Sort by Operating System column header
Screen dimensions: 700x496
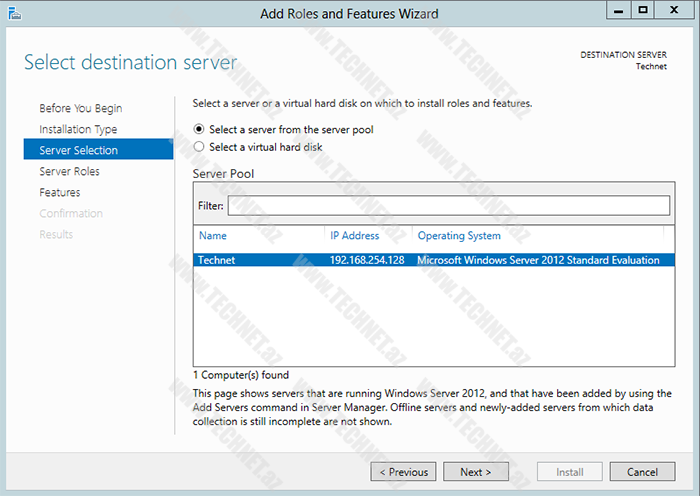point(459,236)
